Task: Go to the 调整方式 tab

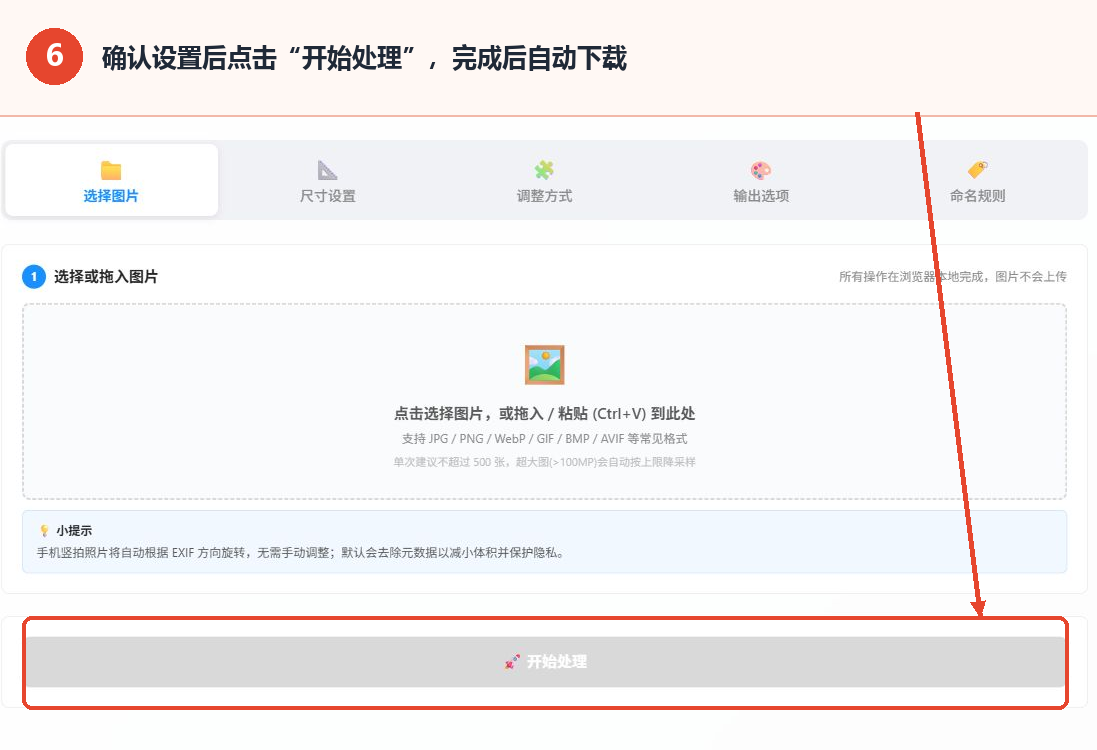Action: [x=544, y=181]
